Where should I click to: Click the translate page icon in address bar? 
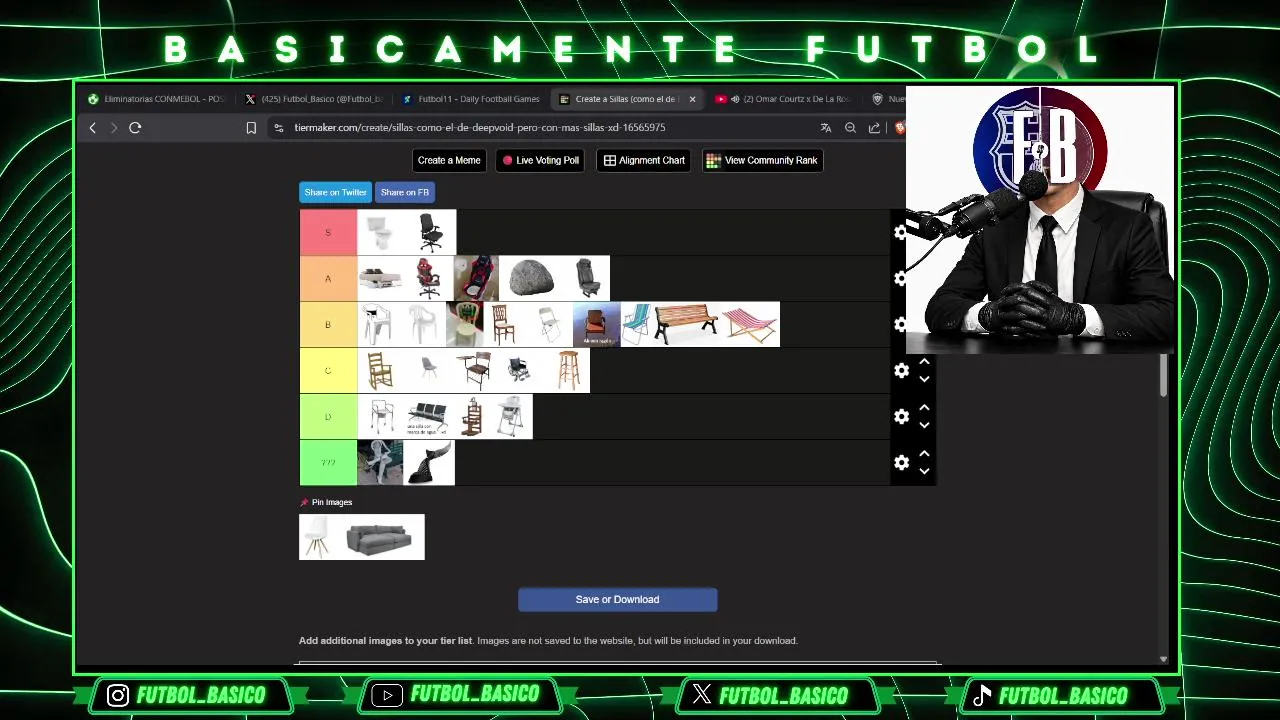click(x=826, y=128)
